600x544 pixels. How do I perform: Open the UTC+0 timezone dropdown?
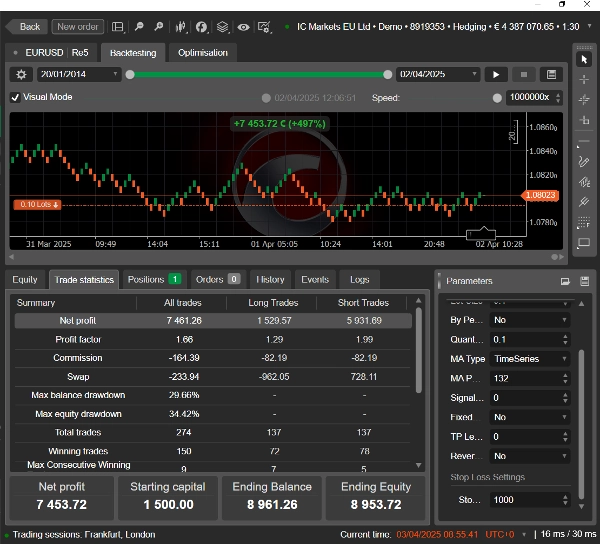pos(524,534)
